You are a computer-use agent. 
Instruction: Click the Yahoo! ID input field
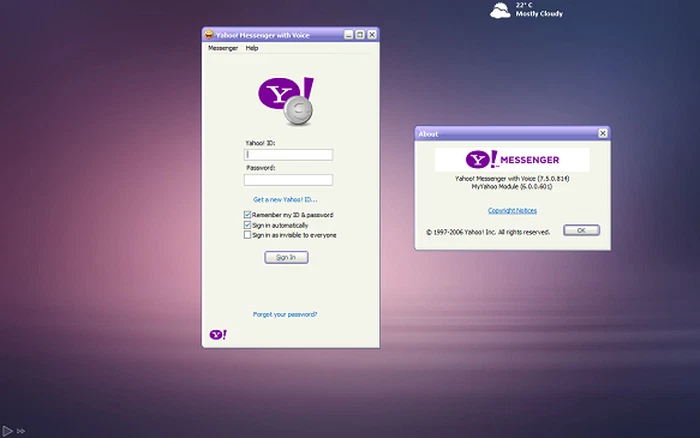[x=288, y=154]
